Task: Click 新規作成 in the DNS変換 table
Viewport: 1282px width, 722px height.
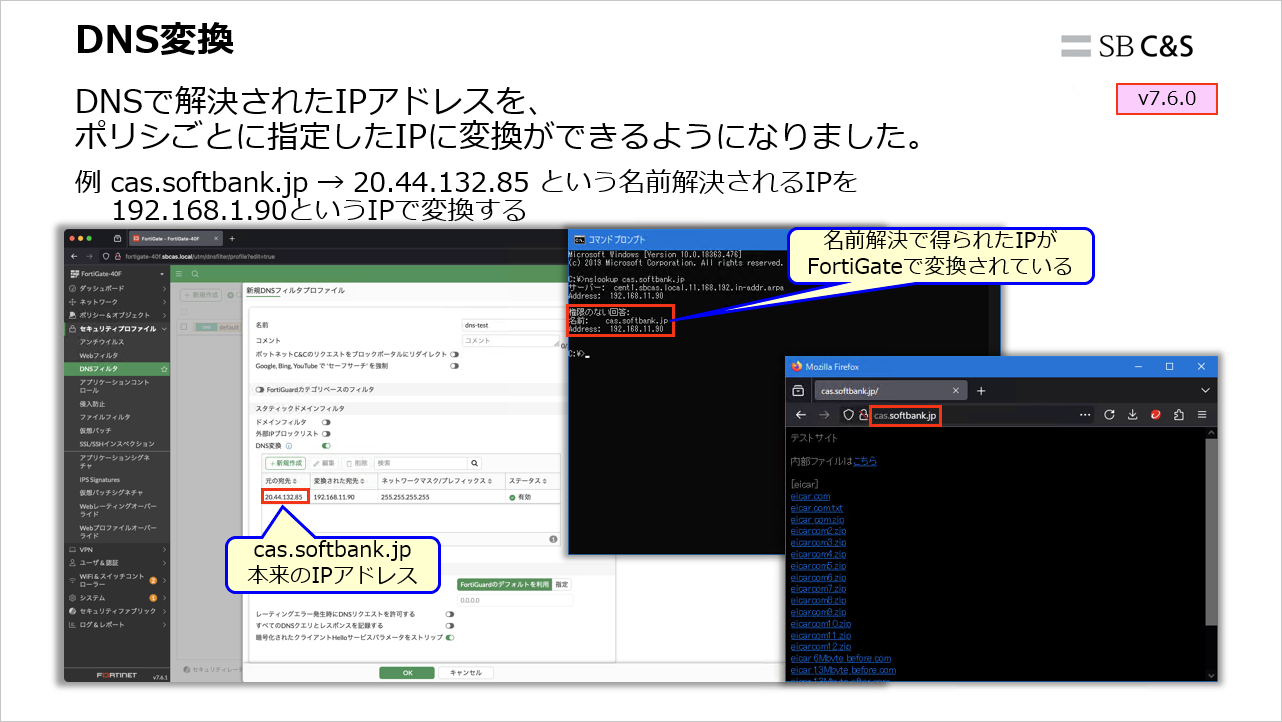Action: [285, 463]
